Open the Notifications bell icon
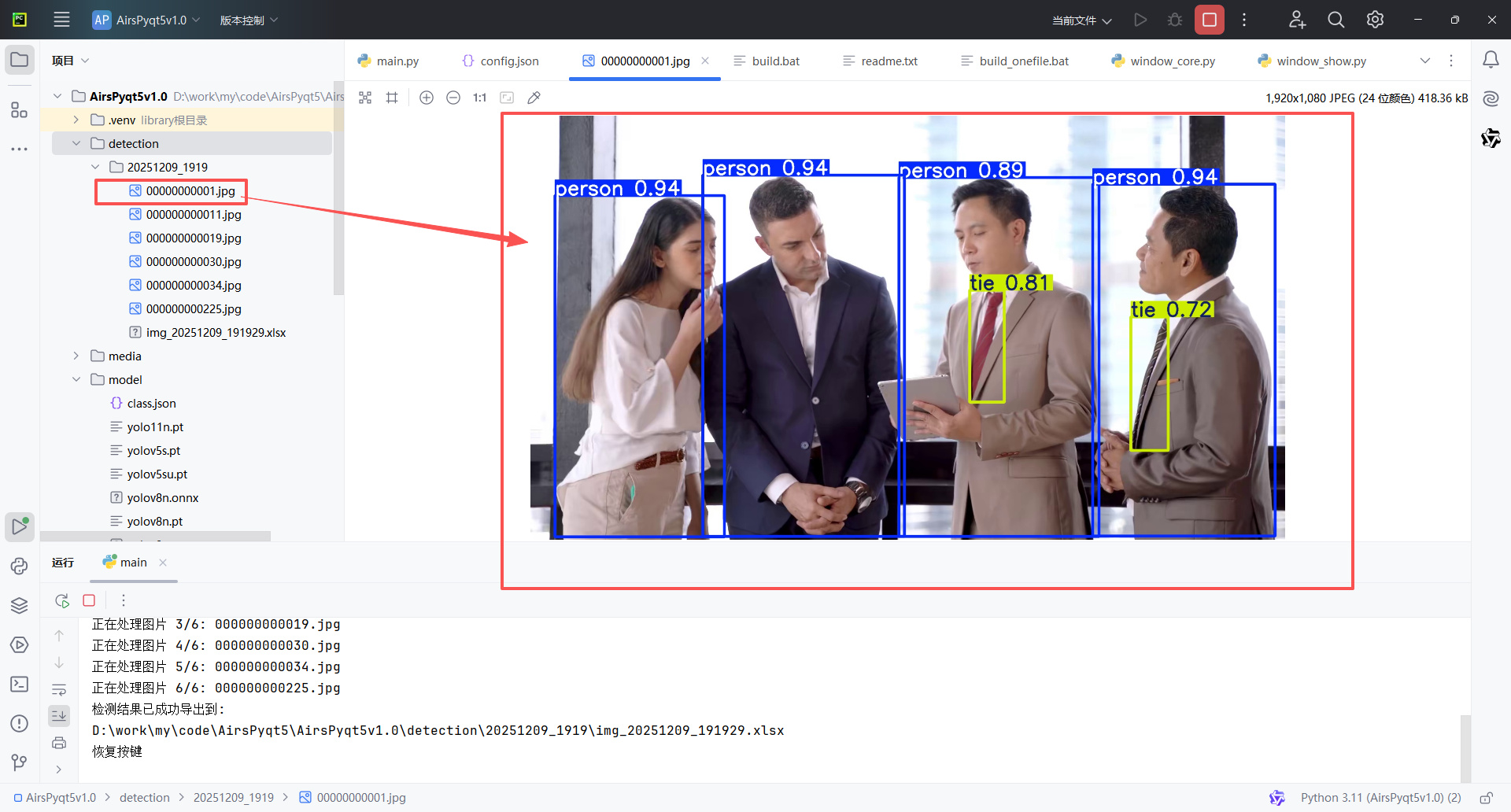Viewport: 1511px width, 812px height. point(1491,60)
